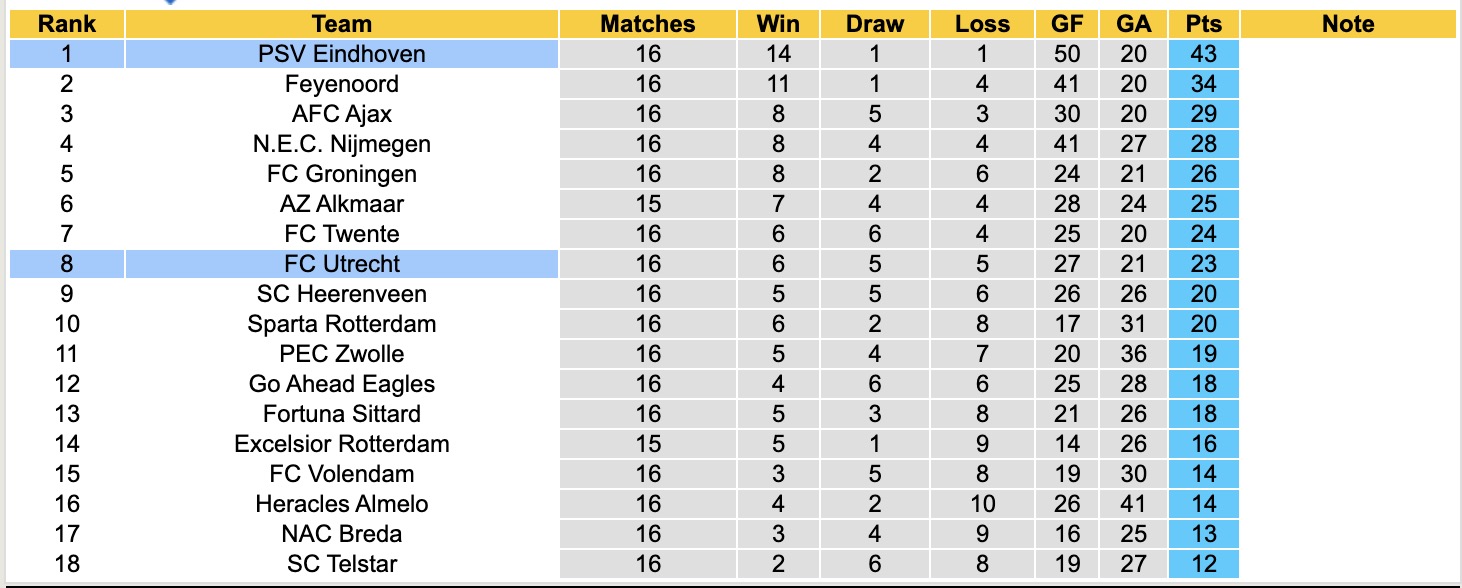
Task: Click the AZ Alkmaar team name
Action: pos(341,204)
